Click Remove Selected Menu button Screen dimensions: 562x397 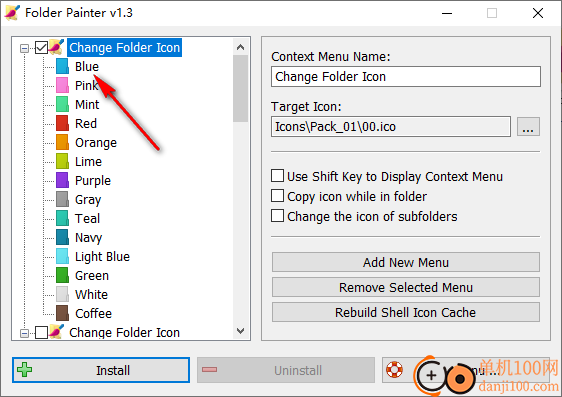(406, 287)
